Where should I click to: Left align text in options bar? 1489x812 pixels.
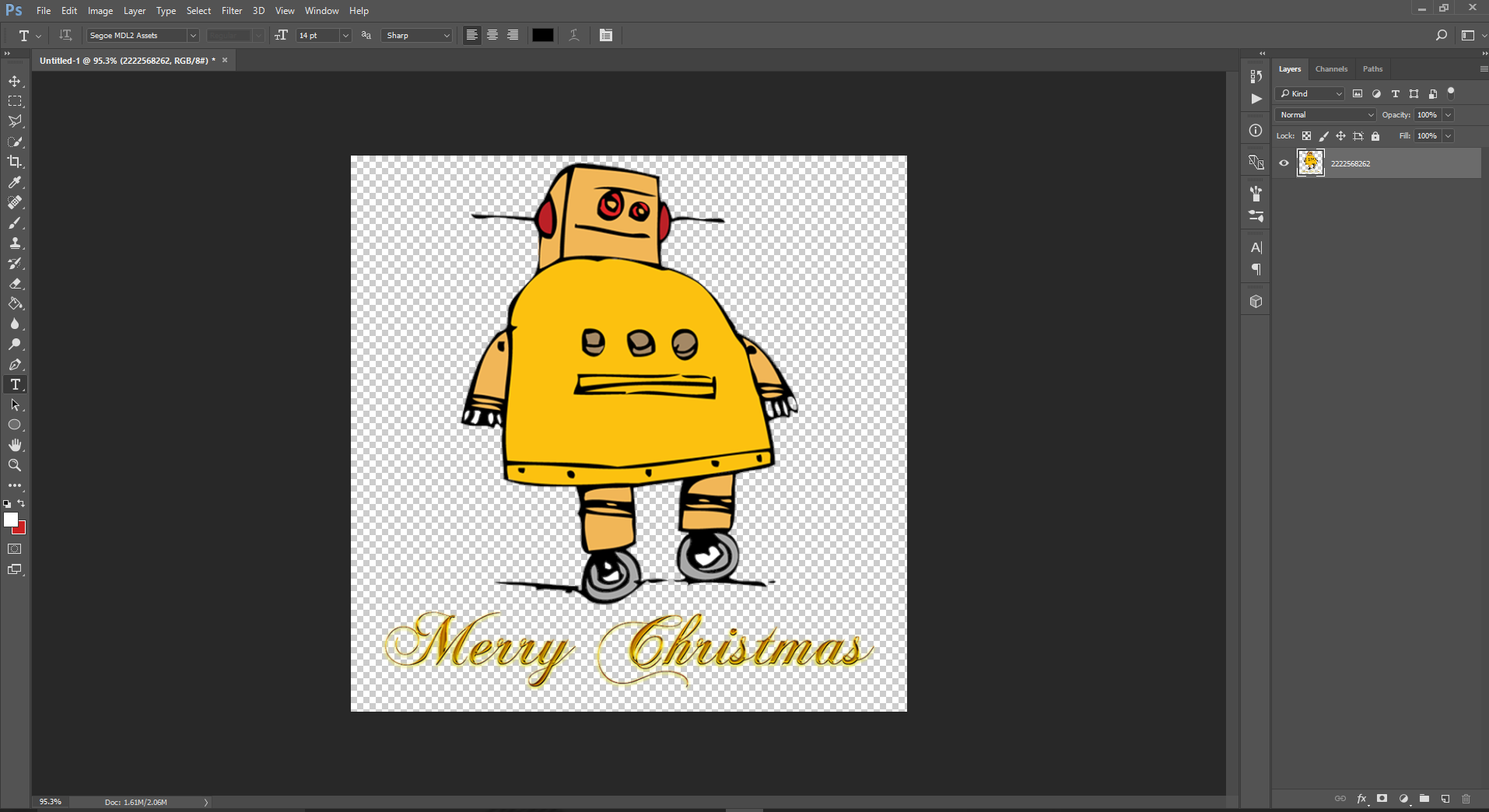(471, 35)
